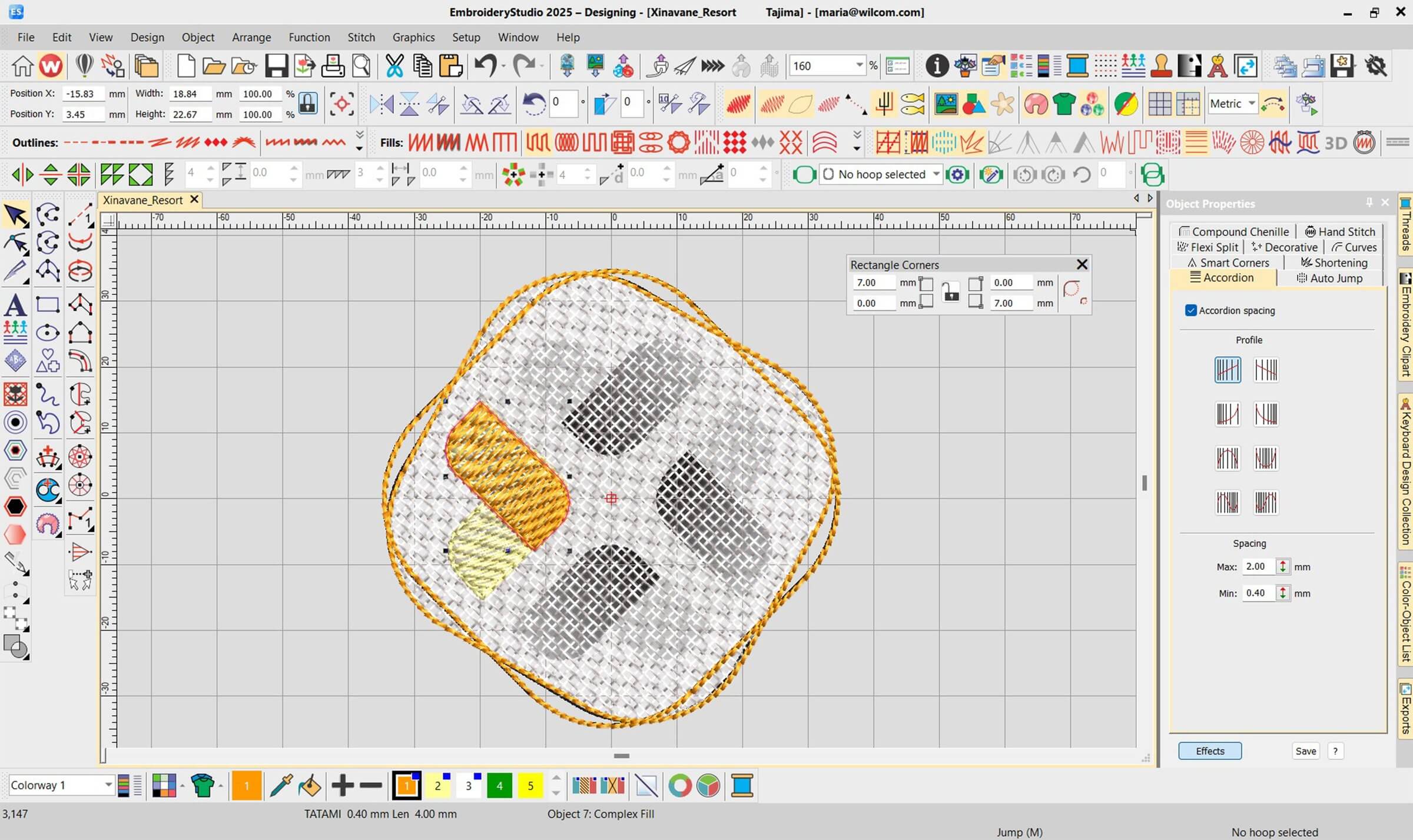This screenshot has height=840, width=1413.
Task: Open the Design Information icon
Action: click(936, 66)
